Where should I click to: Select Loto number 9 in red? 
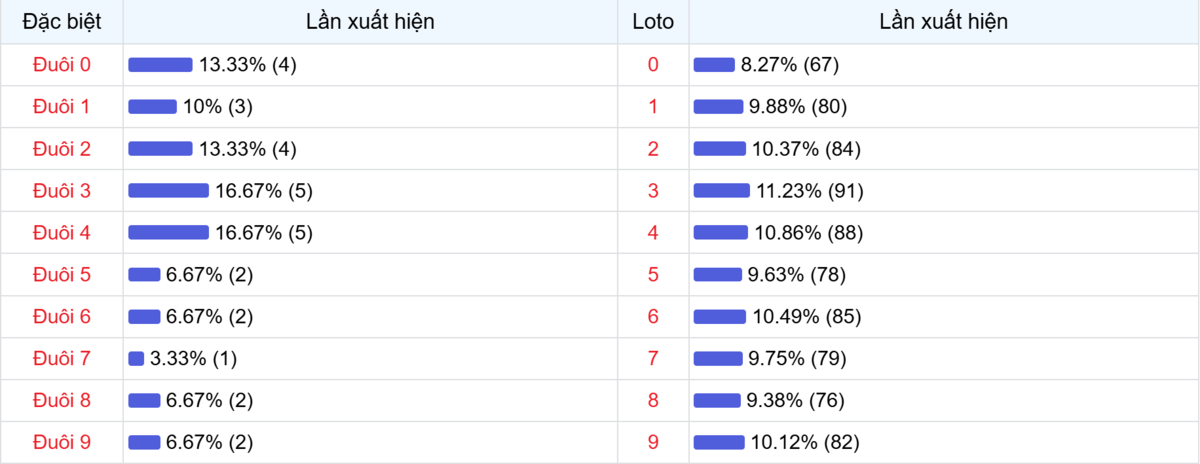pos(653,442)
